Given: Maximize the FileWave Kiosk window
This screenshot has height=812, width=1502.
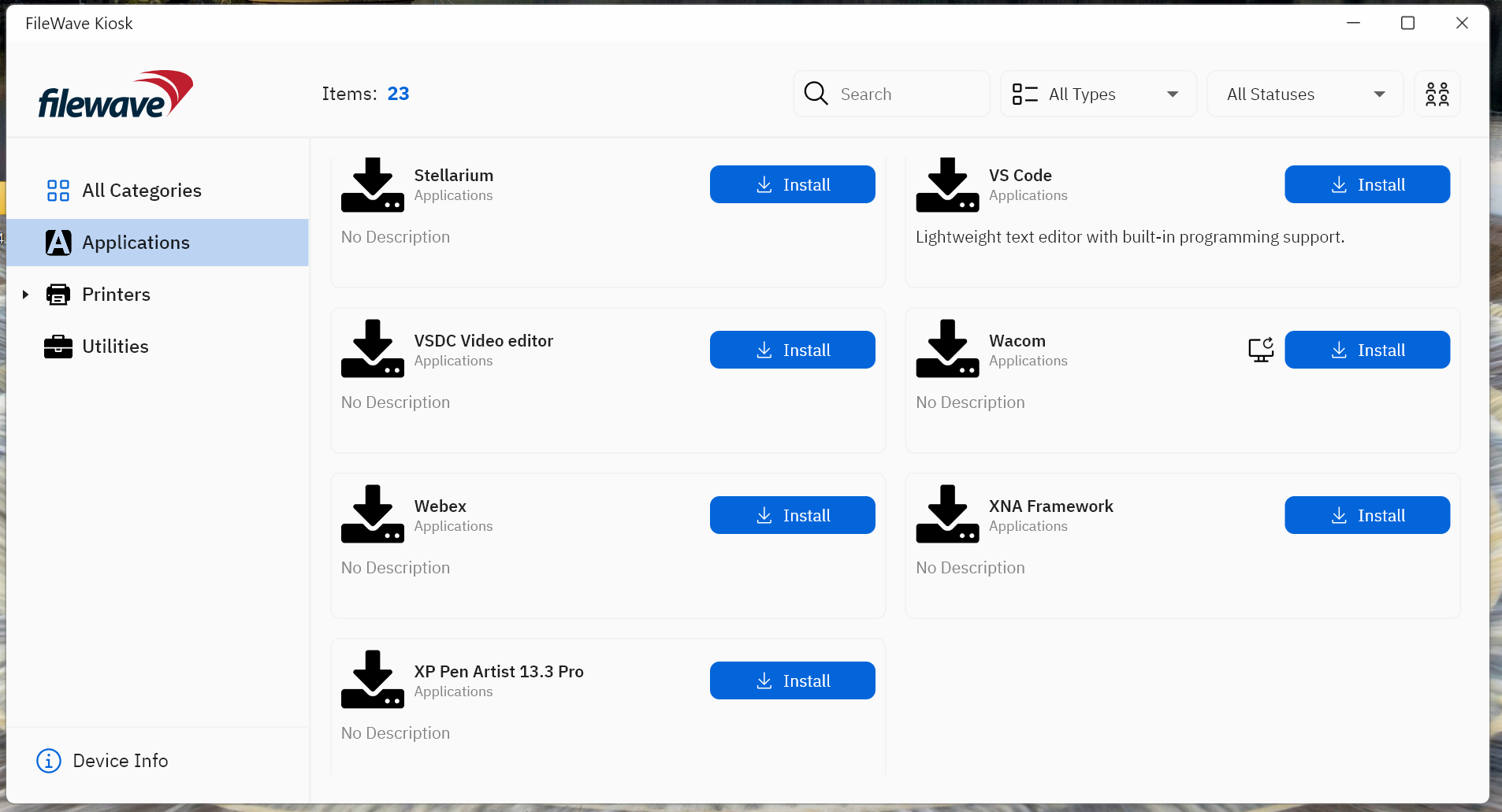Looking at the screenshot, I should click(x=1407, y=23).
